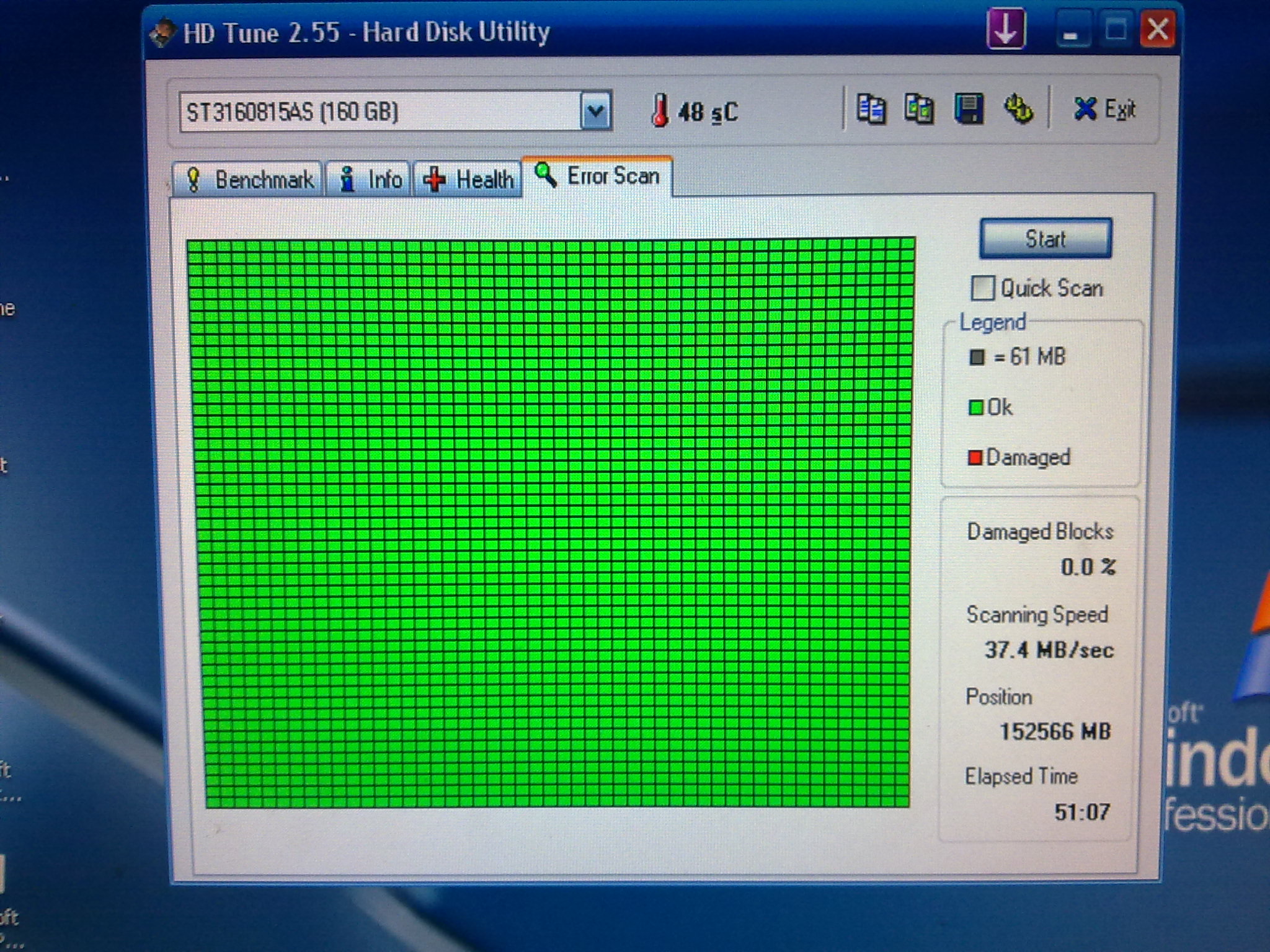The image size is (1270, 952).
Task: Enable the Quick Scan checkbox
Action: (982, 288)
